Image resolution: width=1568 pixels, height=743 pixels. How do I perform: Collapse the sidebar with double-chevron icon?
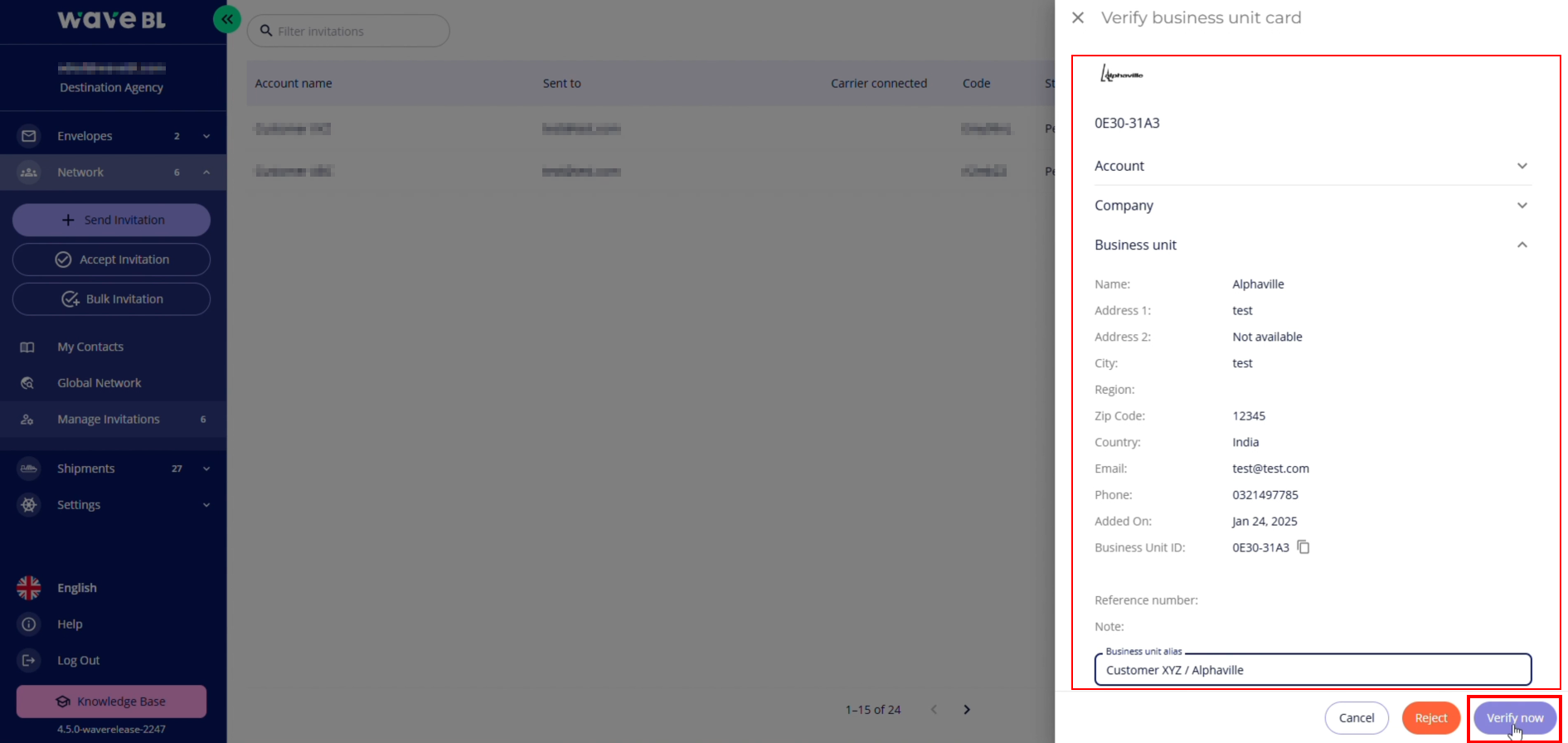[x=226, y=19]
